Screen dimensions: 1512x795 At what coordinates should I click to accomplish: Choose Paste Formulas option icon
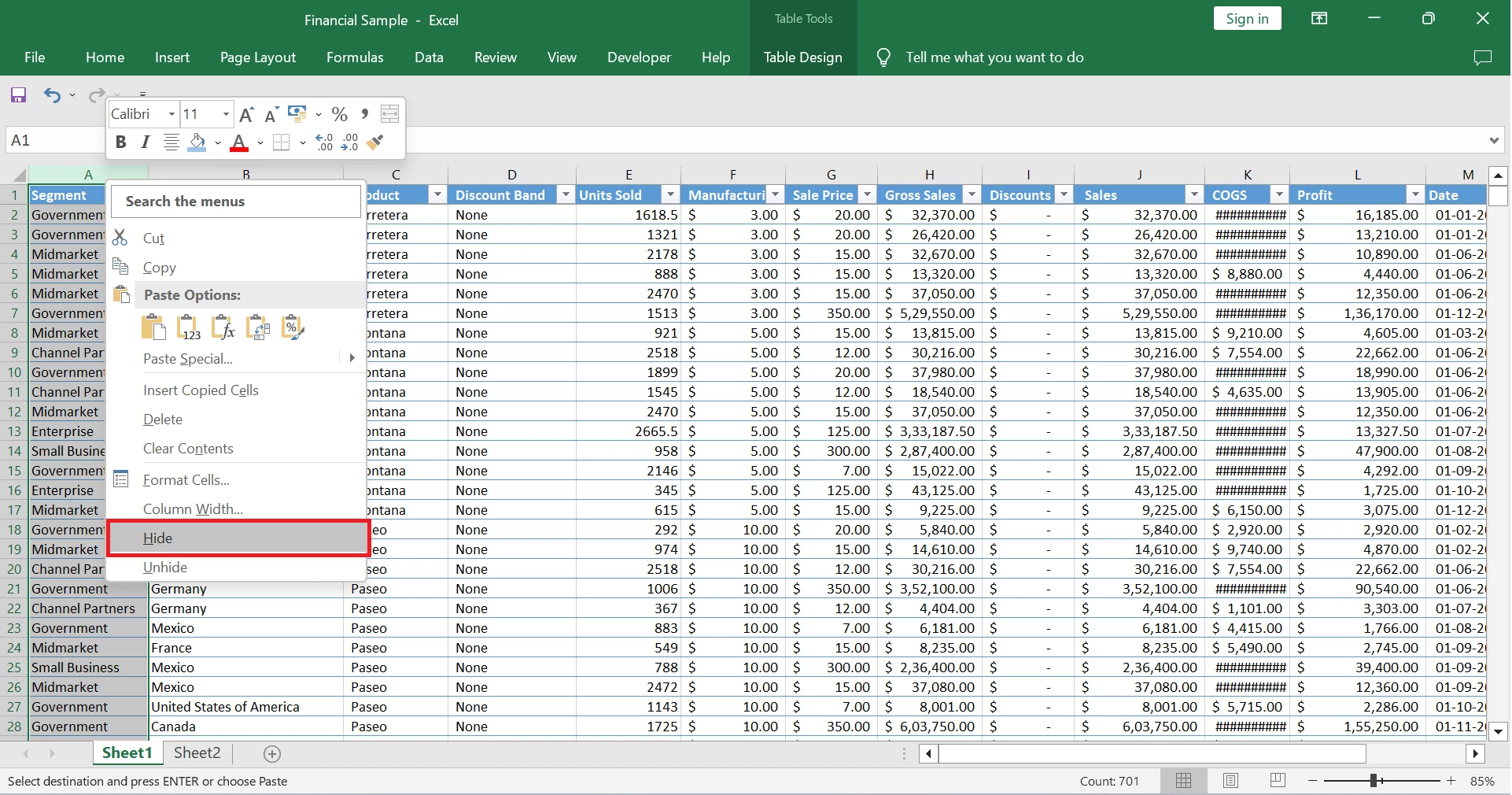(x=223, y=327)
